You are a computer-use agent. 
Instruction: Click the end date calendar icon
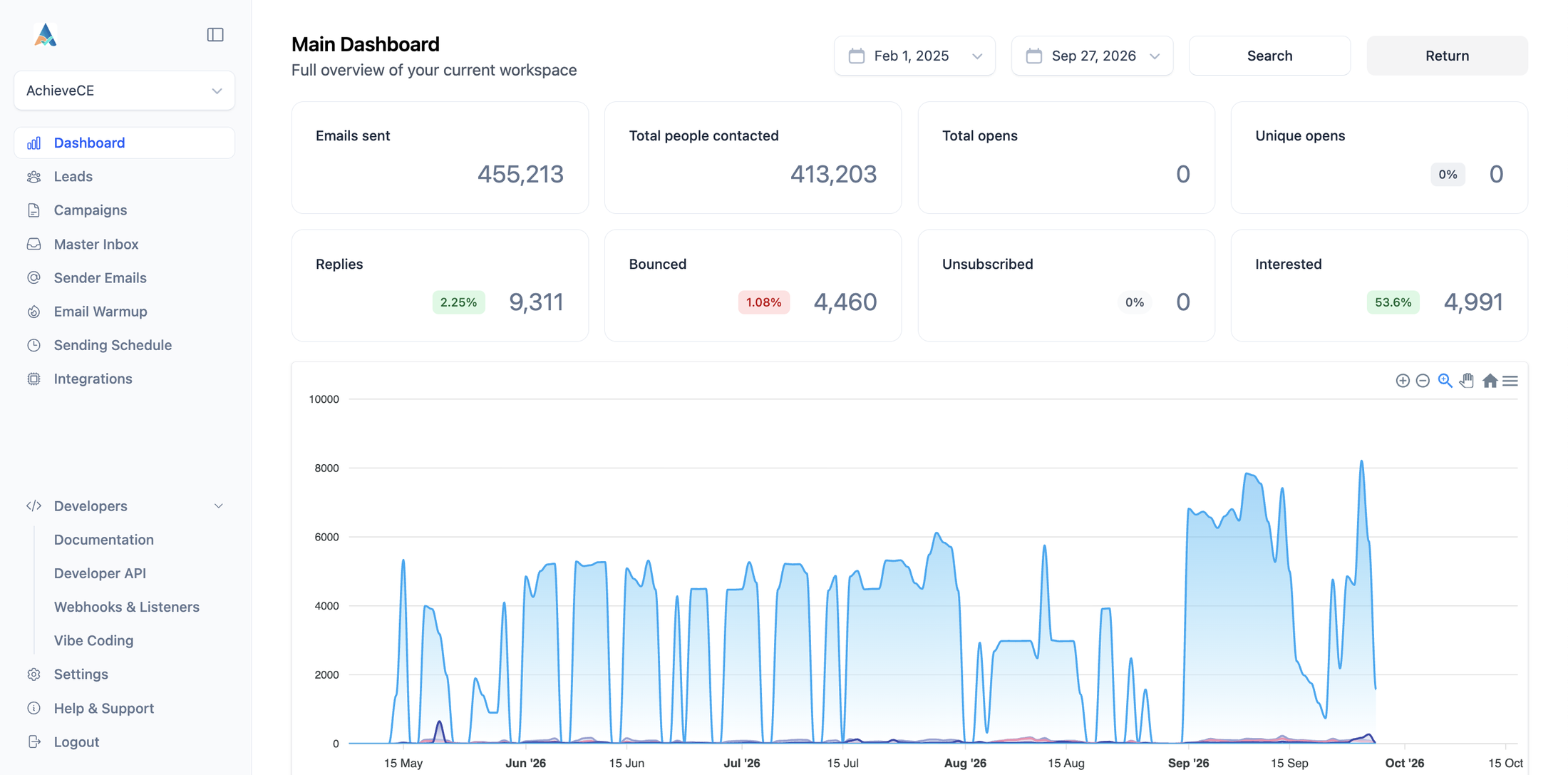click(1034, 56)
